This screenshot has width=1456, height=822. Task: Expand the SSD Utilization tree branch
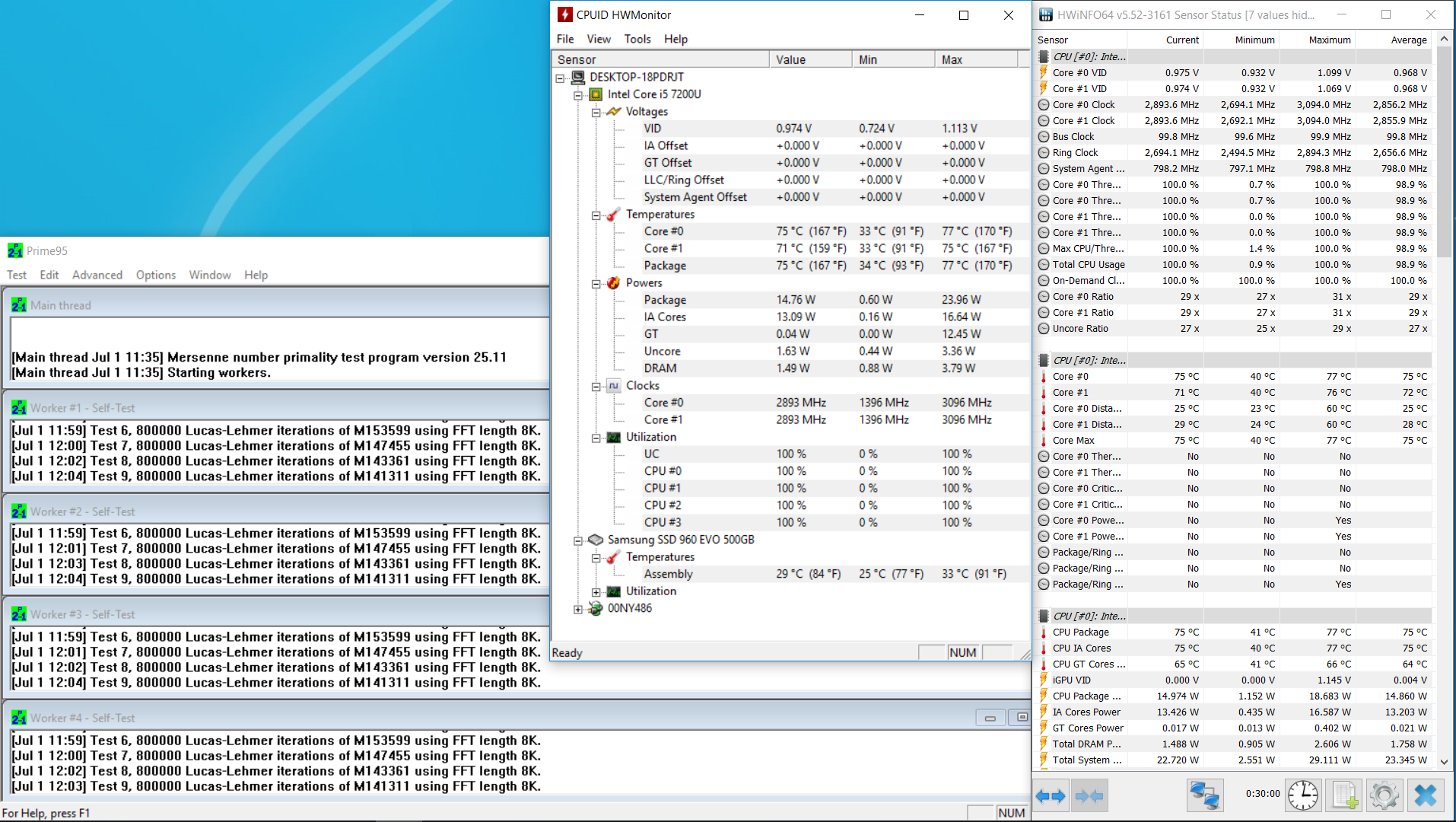[596, 592]
